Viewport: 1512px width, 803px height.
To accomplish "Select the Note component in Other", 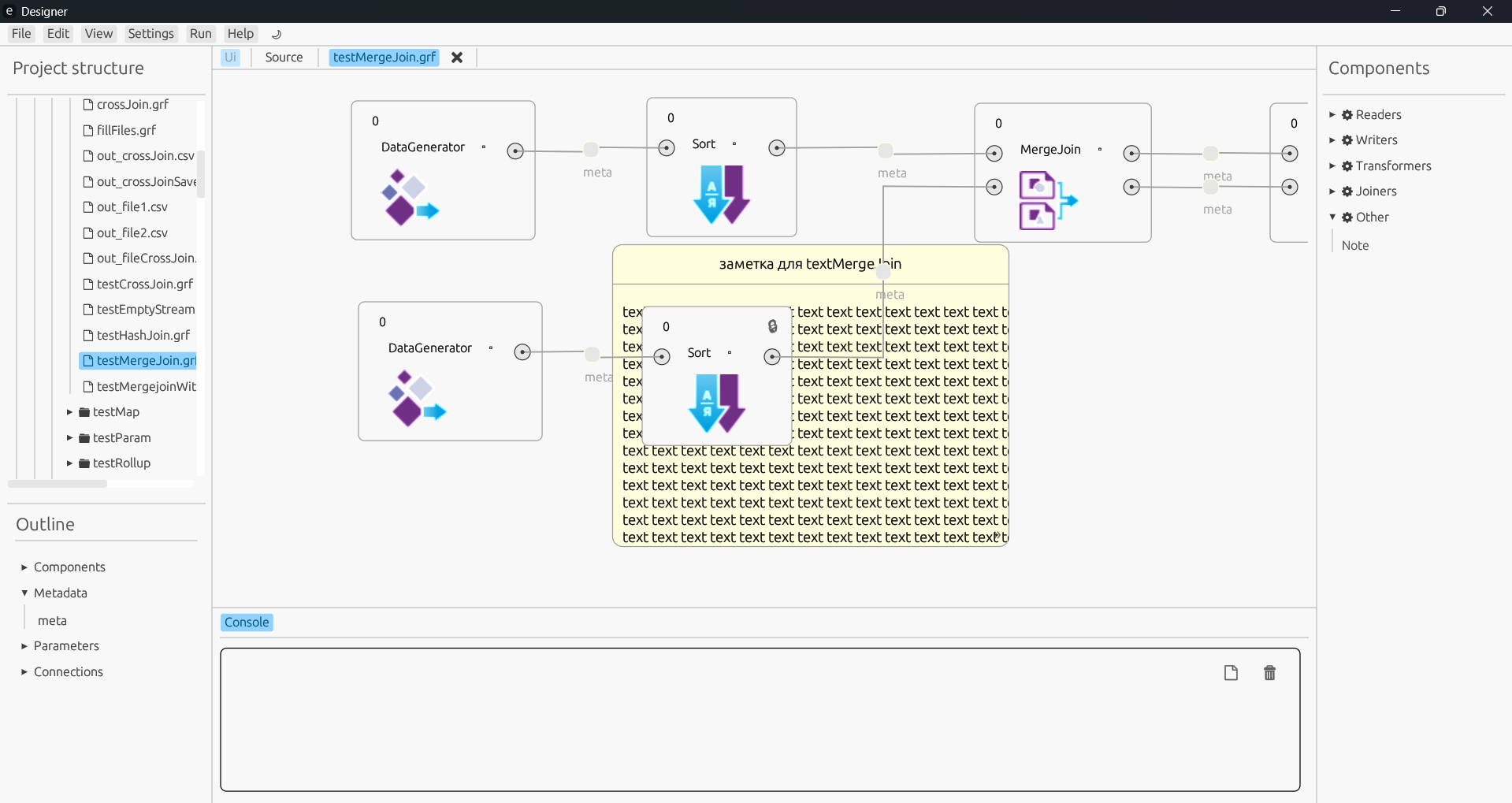I will [1355, 246].
